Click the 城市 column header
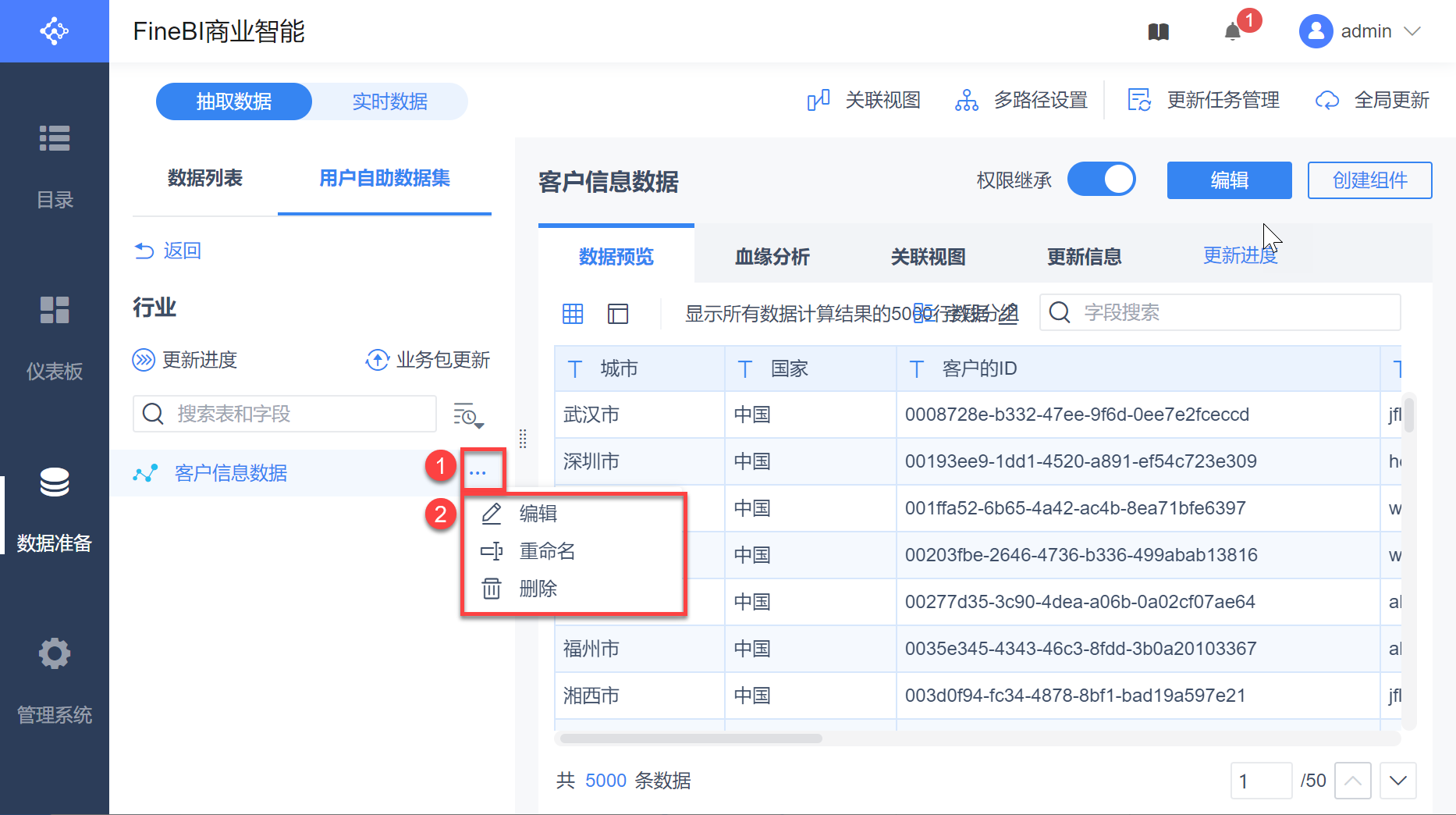Viewport: 1456px width, 815px height. tap(640, 368)
